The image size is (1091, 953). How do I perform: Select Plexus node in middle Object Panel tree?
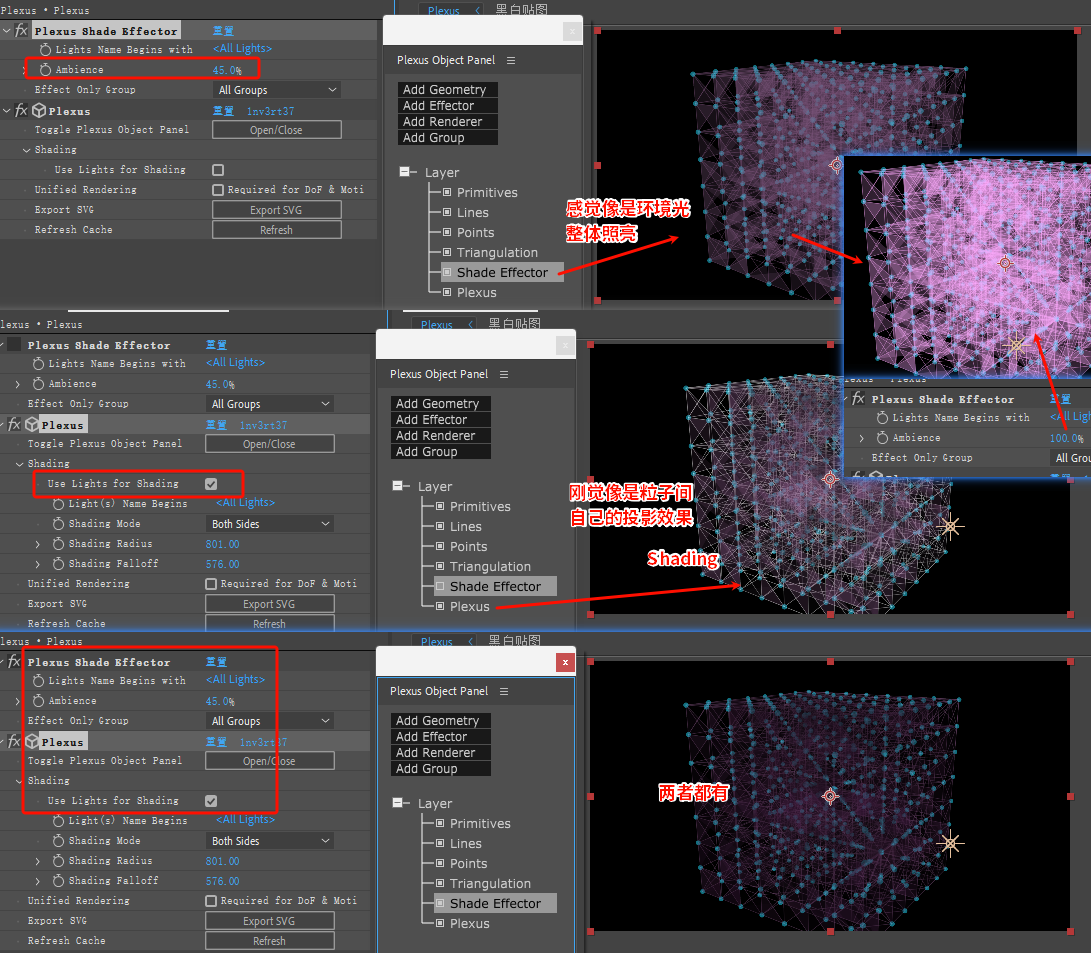tap(470, 607)
